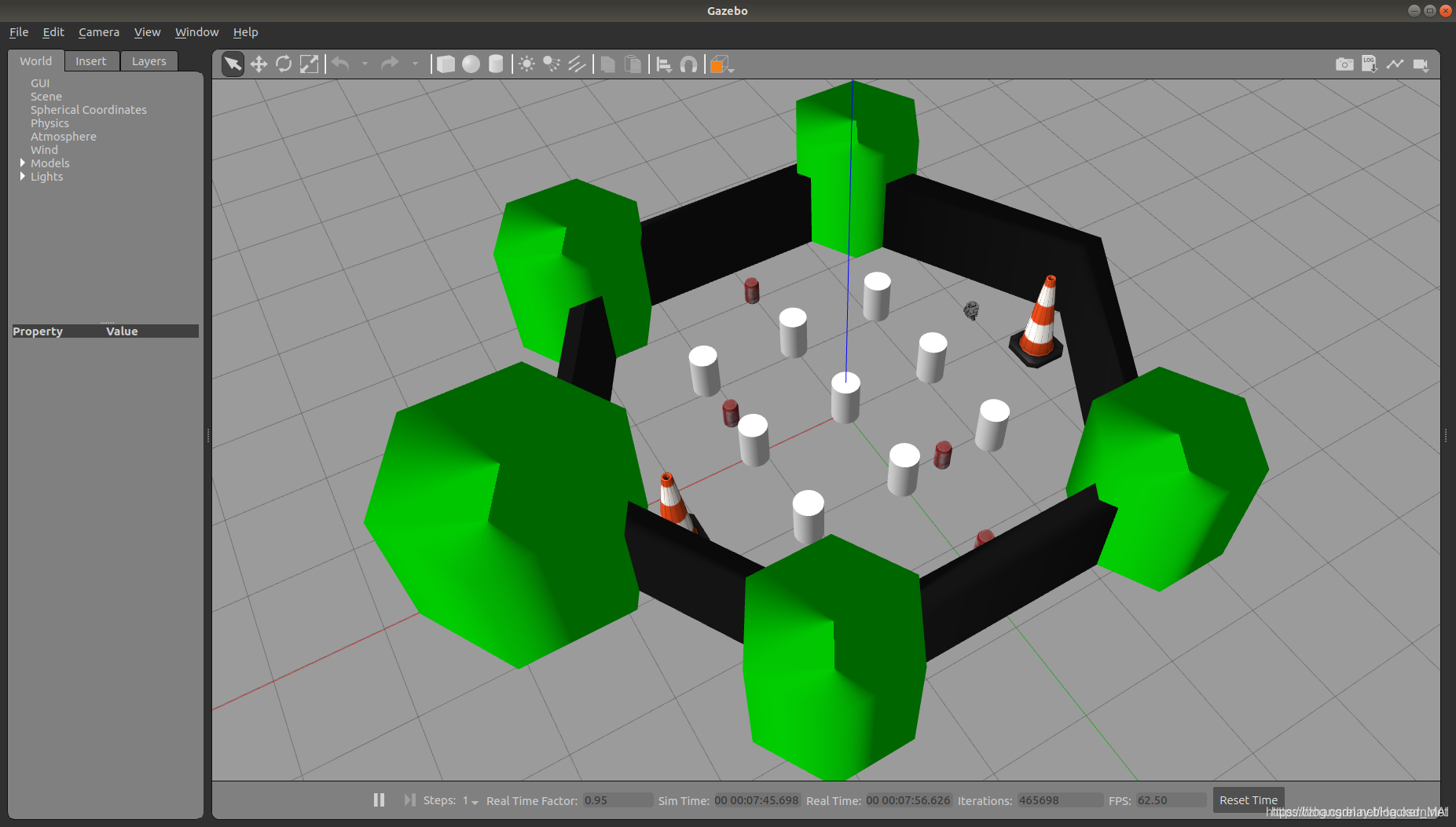Open the Align tool
The width and height of the screenshot is (1456, 827).
click(664, 64)
